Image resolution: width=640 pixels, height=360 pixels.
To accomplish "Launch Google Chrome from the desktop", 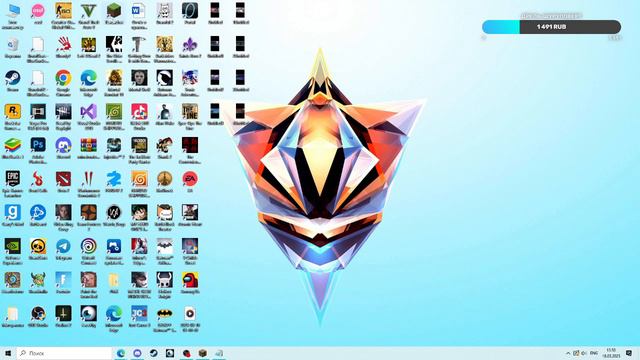I will [x=63, y=78].
